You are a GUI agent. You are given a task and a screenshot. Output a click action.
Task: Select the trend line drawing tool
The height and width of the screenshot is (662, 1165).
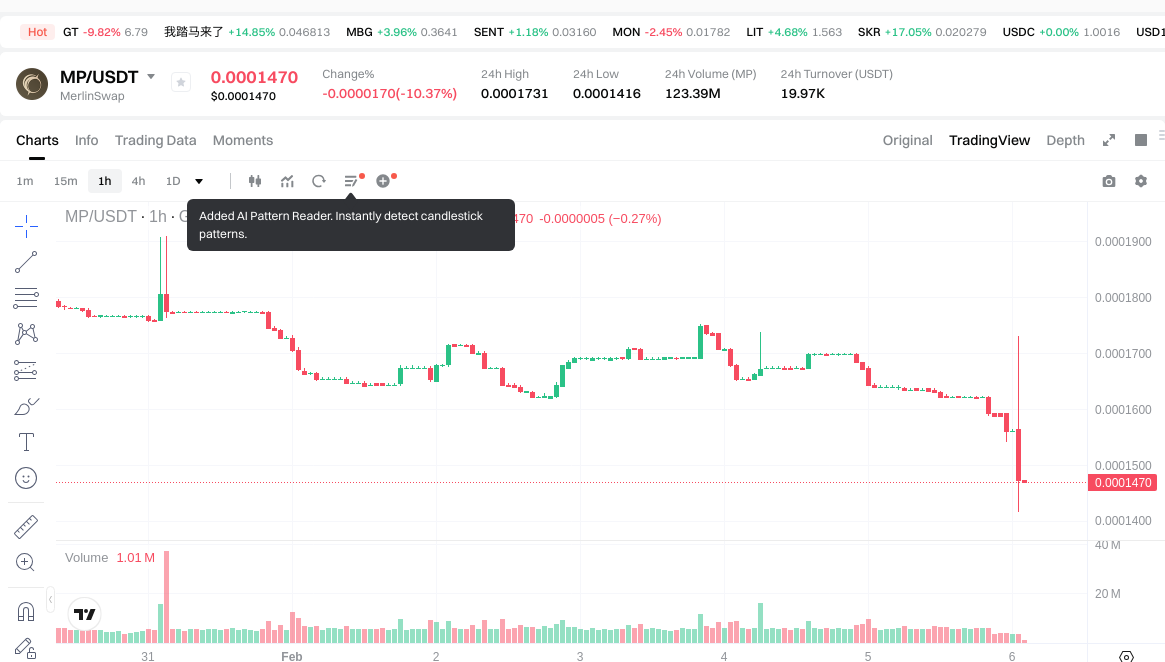(x=26, y=262)
